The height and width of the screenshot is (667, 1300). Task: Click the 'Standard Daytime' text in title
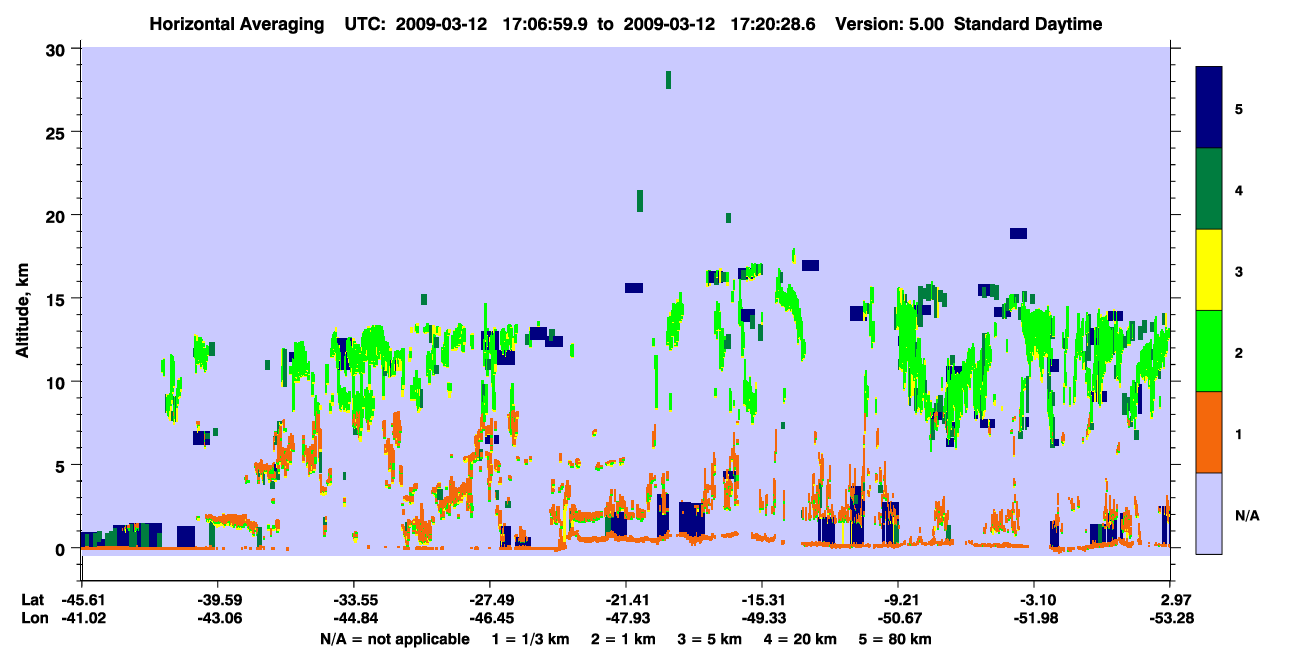click(1028, 24)
